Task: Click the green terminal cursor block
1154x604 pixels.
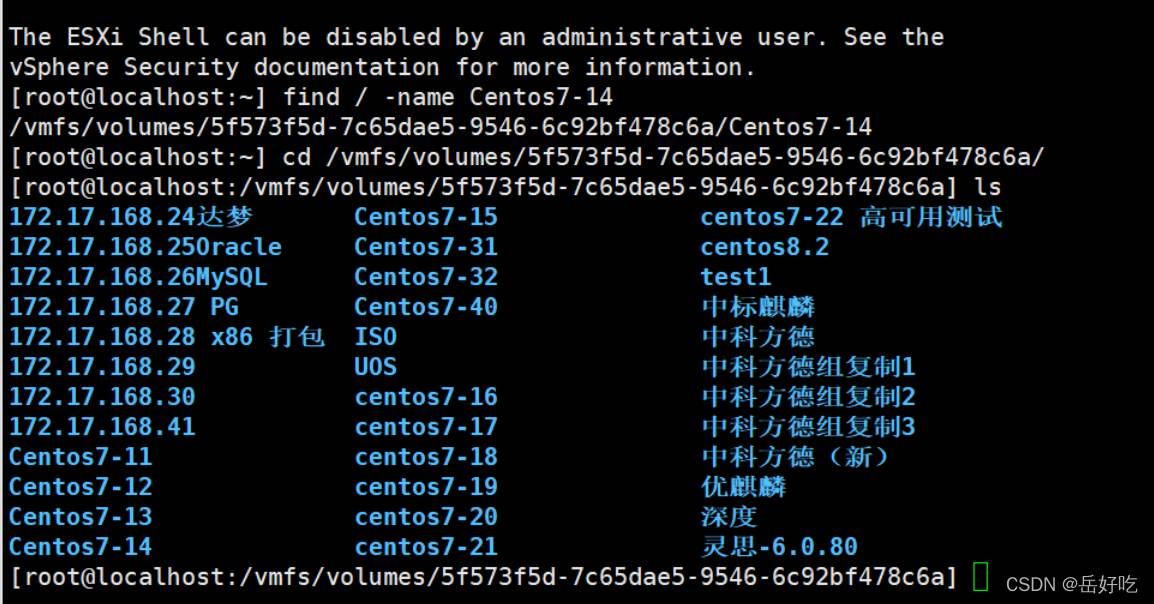Action: 980,576
